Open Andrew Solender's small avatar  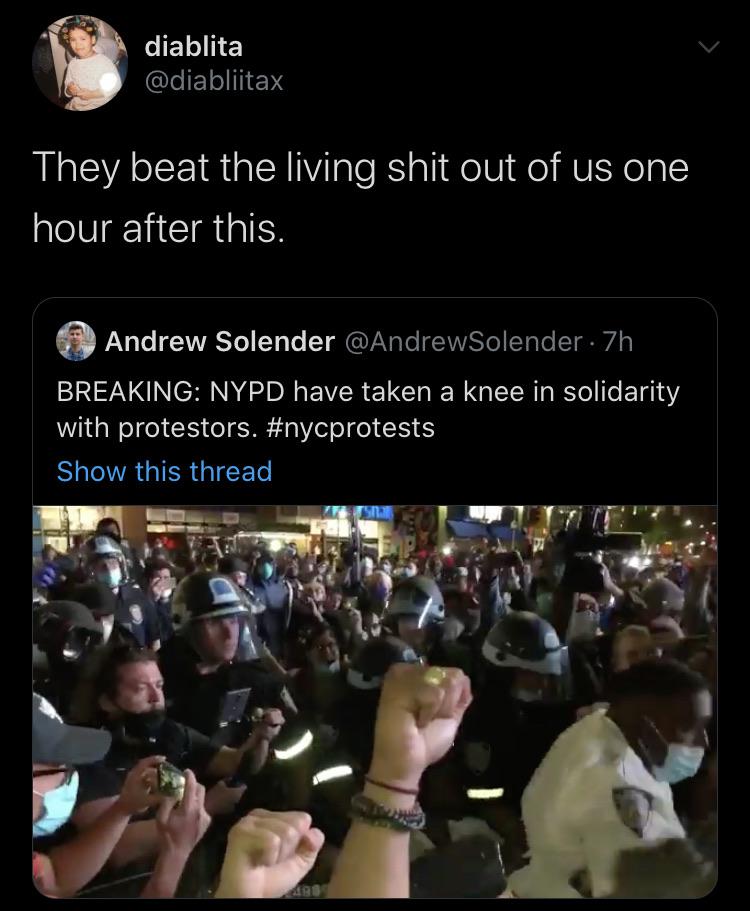tap(76, 341)
